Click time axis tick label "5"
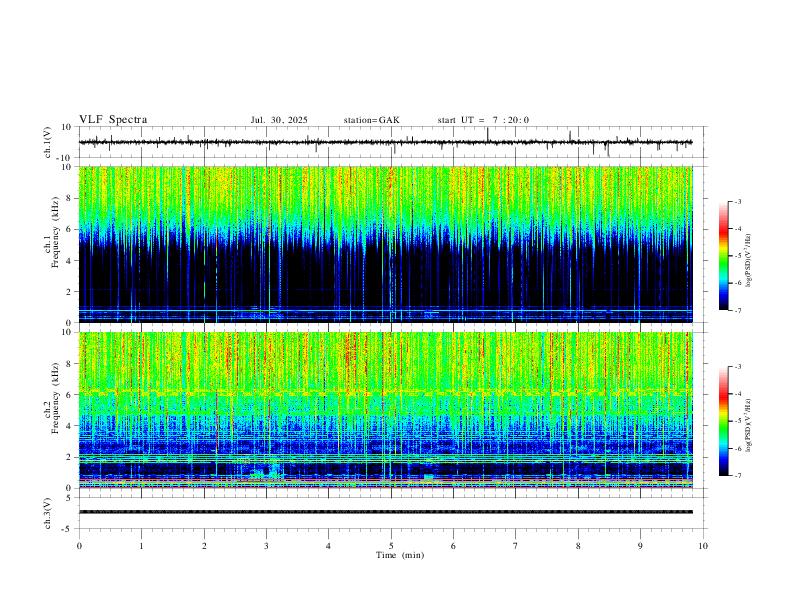 point(391,546)
